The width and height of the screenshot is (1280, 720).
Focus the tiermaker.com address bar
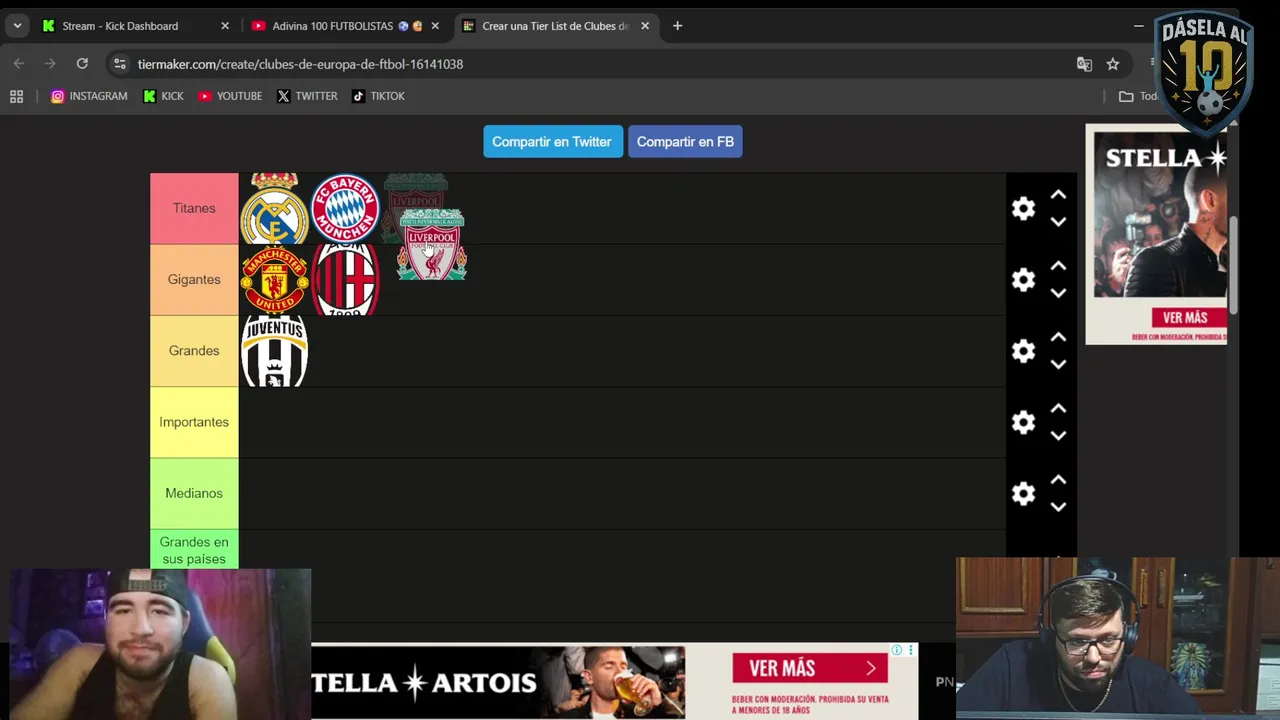point(600,64)
